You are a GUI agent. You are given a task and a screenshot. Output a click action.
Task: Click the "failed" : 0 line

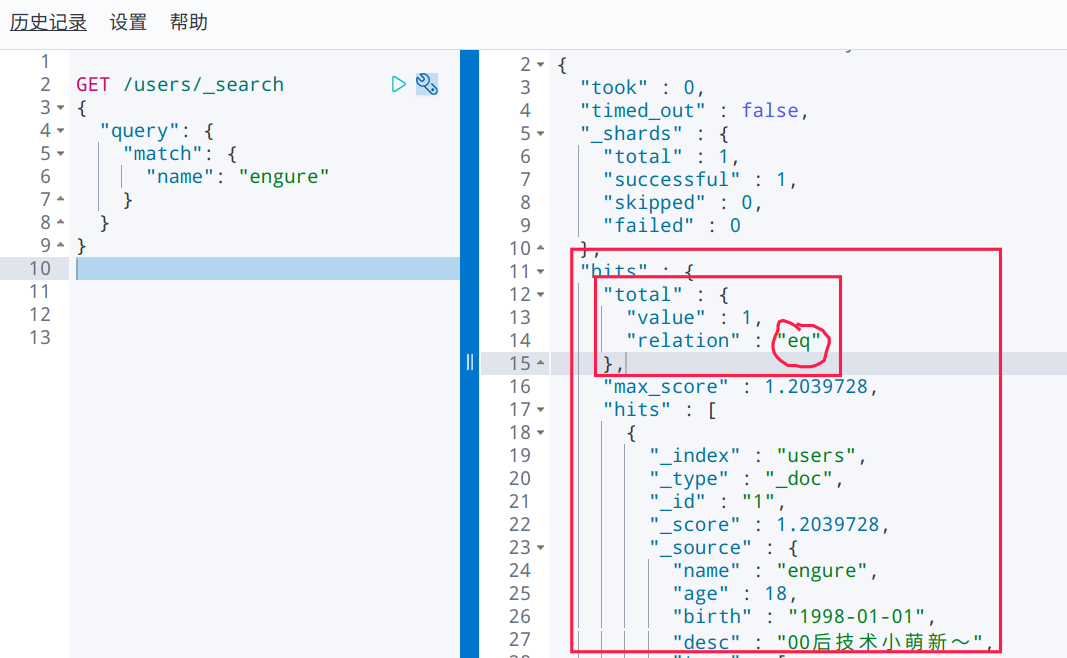pos(672,225)
